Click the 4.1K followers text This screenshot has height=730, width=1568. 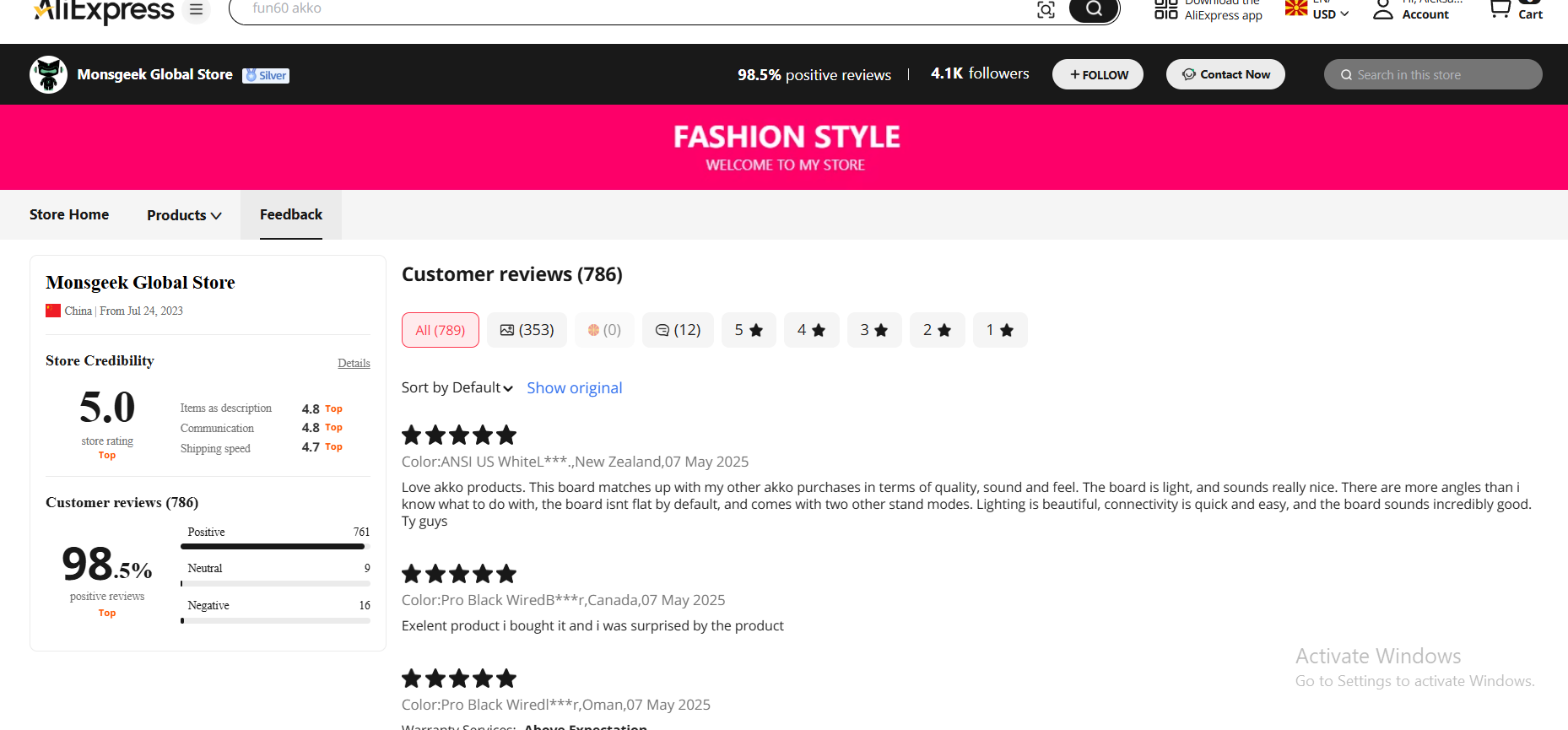[980, 73]
